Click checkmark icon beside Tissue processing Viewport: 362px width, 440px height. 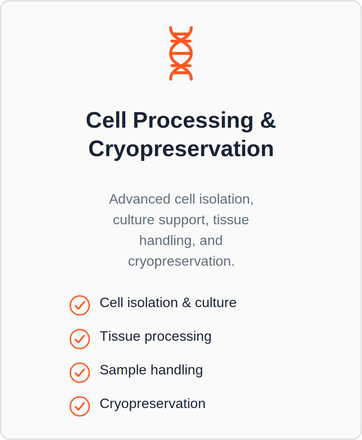[80, 339]
